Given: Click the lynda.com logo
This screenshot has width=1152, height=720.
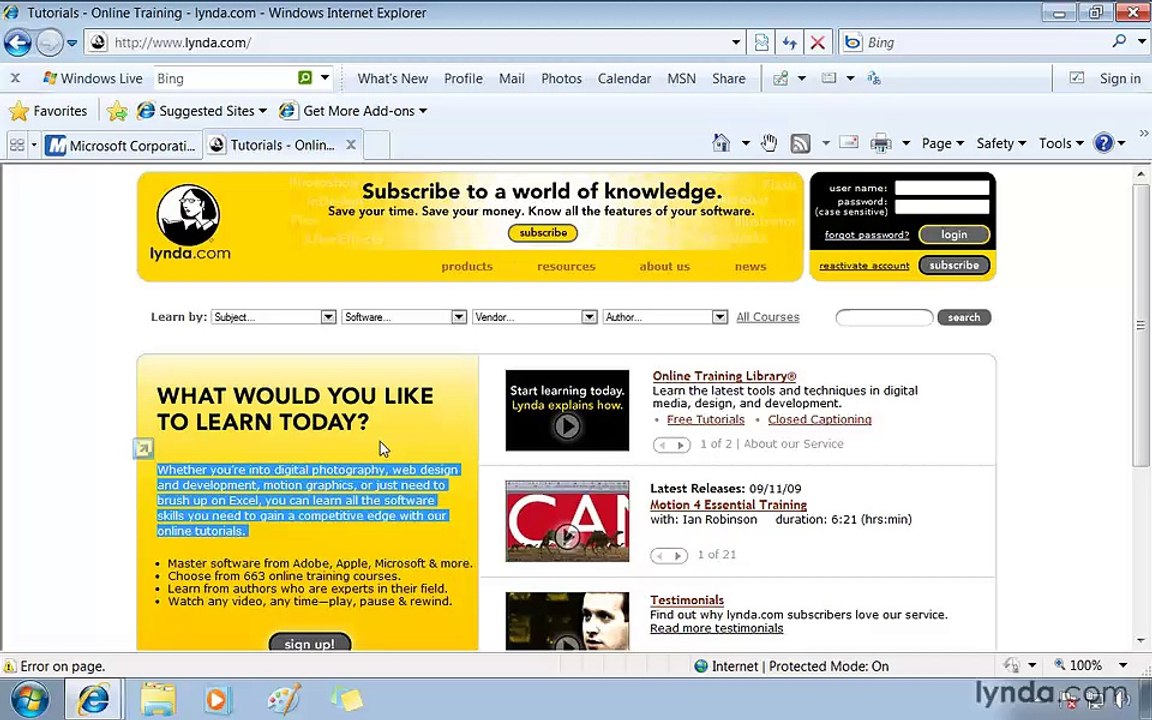Looking at the screenshot, I should [190, 224].
